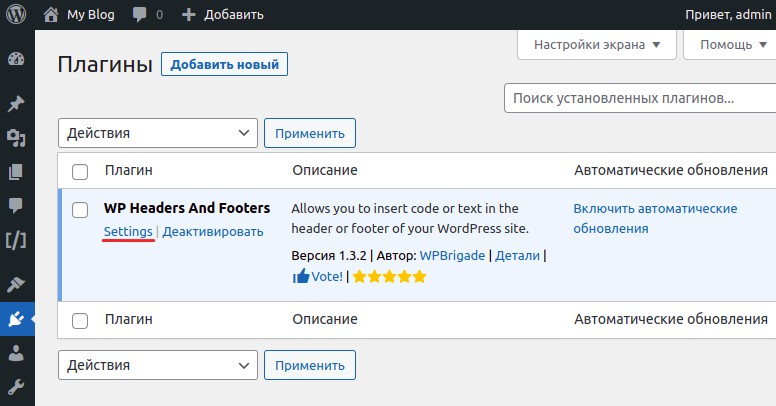Open Appearance paintbrush sidebar icon

[x=16, y=284]
